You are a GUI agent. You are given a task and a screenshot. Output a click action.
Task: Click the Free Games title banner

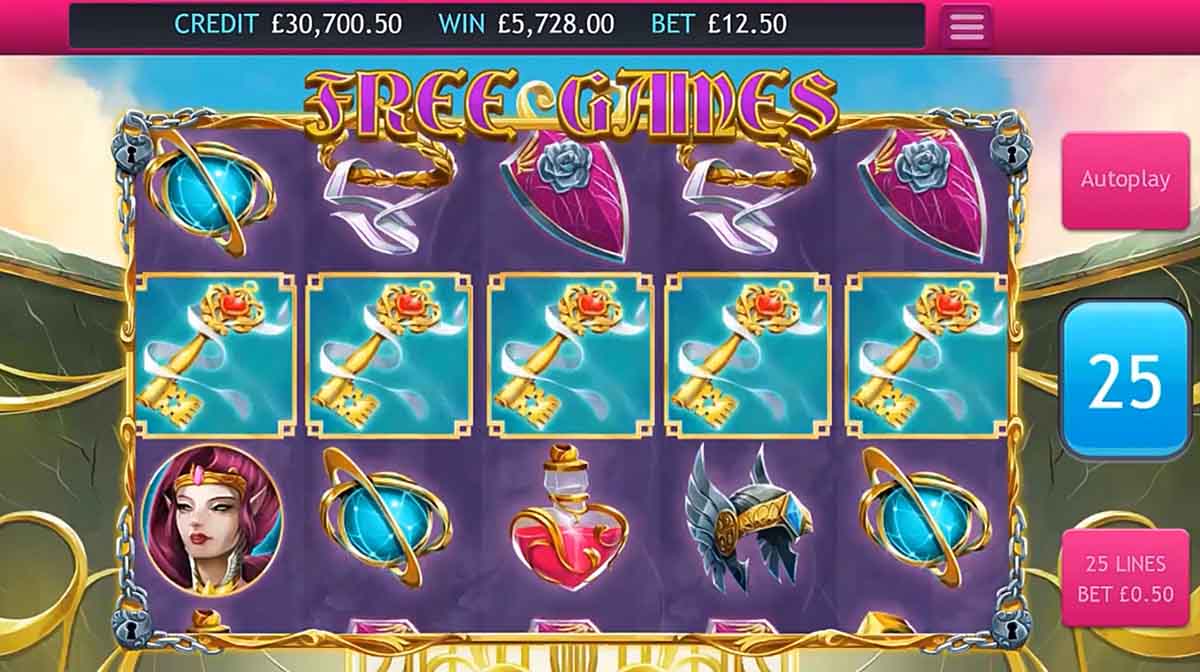pyautogui.click(x=570, y=103)
